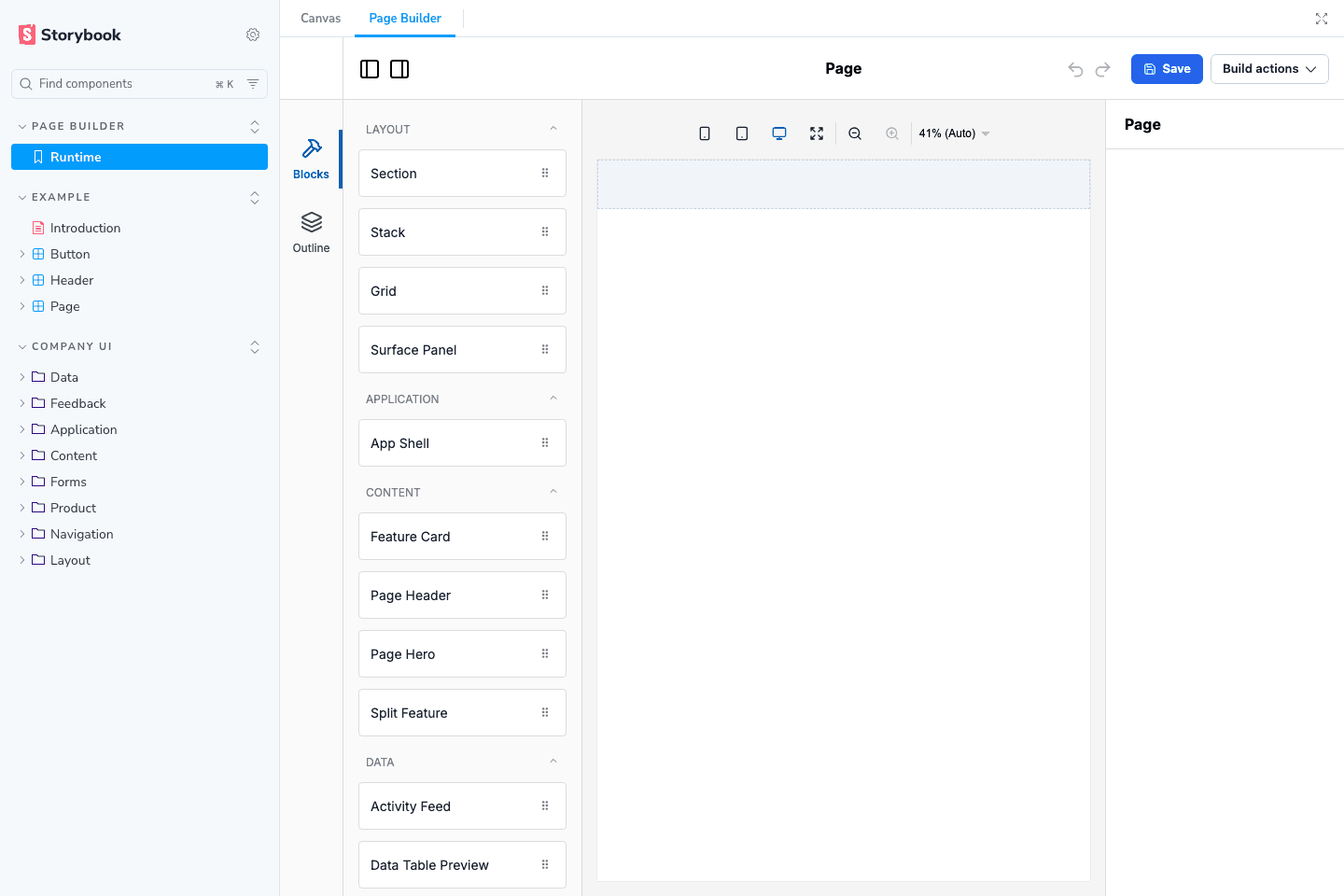The width and height of the screenshot is (1344, 896).
Task: Select the Data Table Preview block
Action: [x=462, y=865]
